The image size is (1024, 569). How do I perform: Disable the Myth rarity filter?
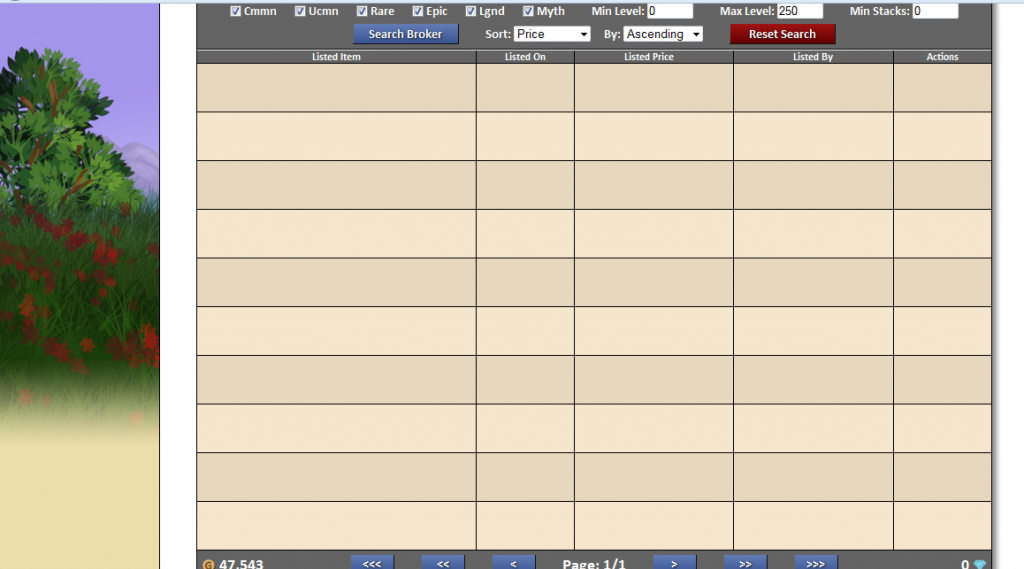click(x=528, y=12)
